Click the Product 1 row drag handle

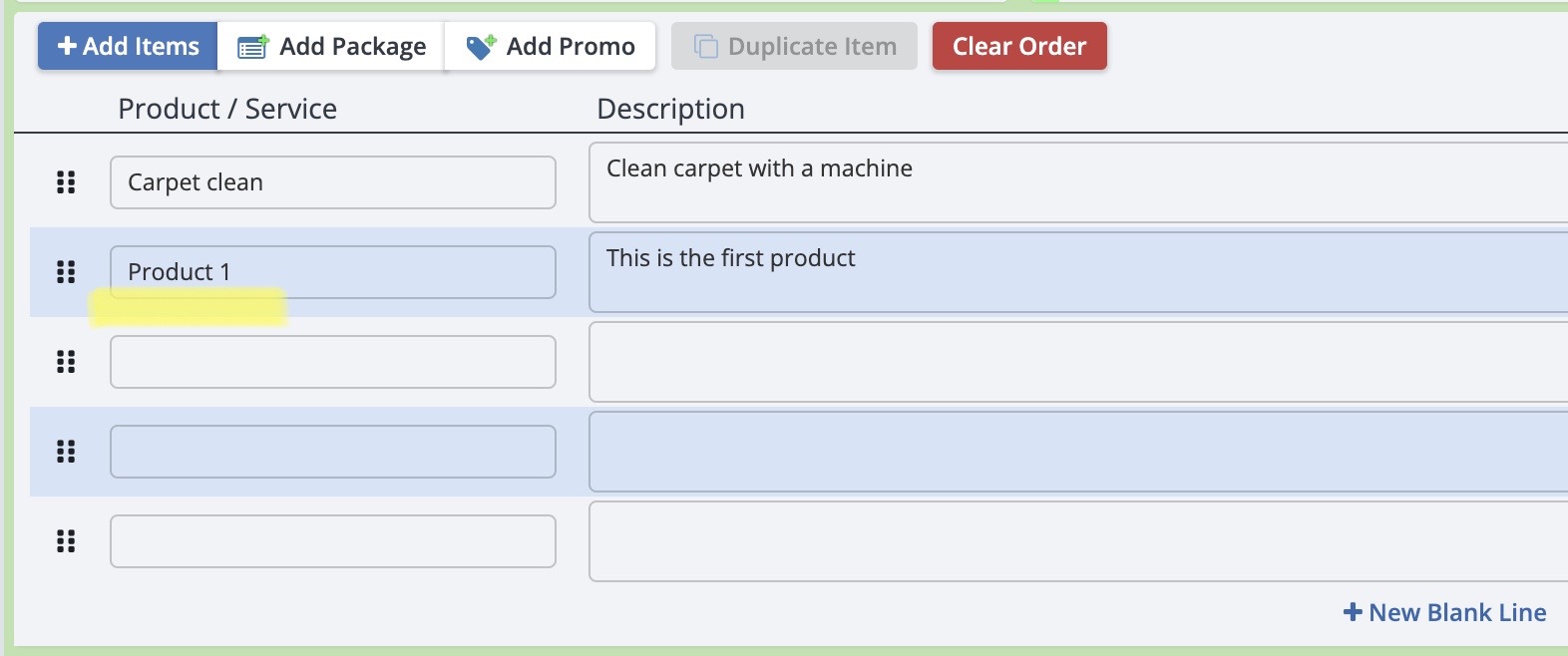[66, 272]
